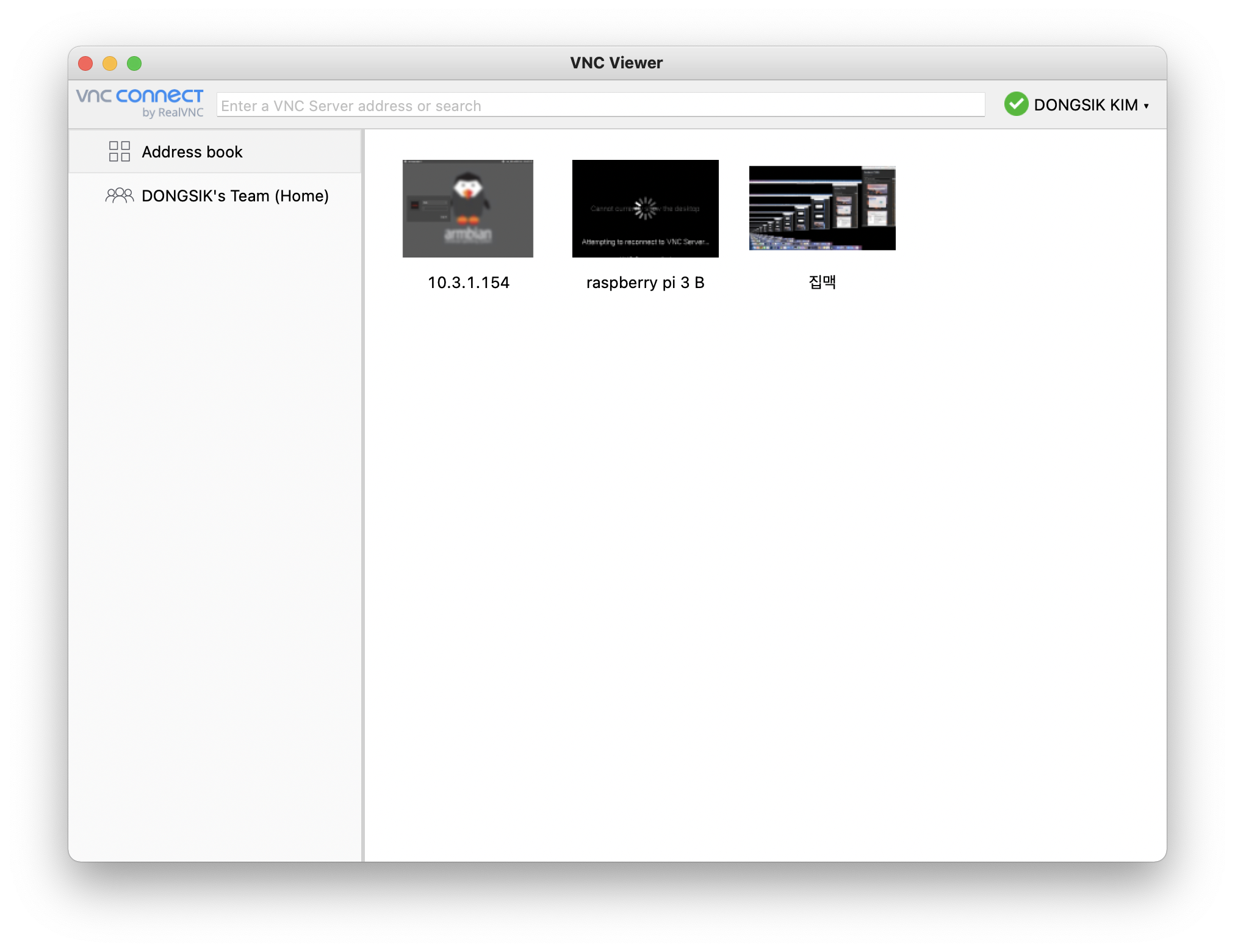
Task: Click the VNC Viewer title bar text
Action: 616,63
